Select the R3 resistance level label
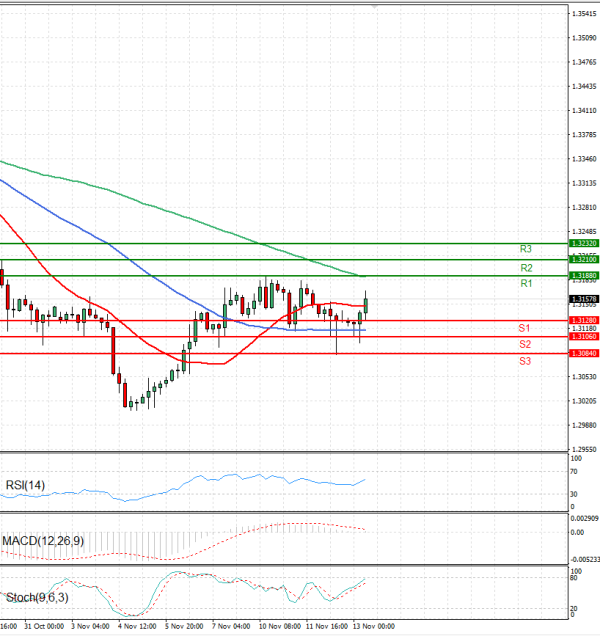600x636 pixels. tap(525, 249)
